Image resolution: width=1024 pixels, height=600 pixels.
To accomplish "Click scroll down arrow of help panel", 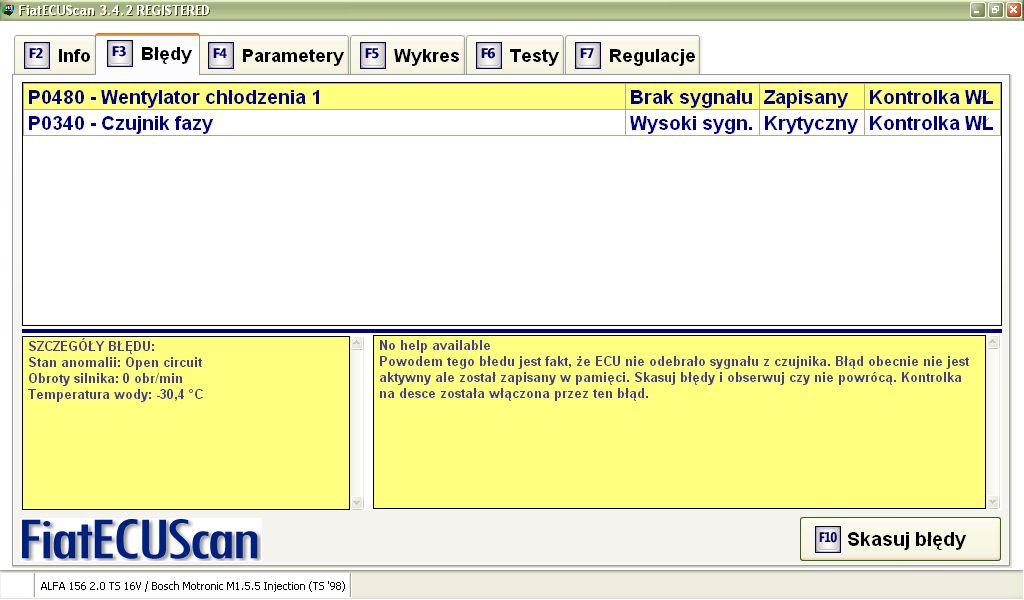I will (993, 501).
